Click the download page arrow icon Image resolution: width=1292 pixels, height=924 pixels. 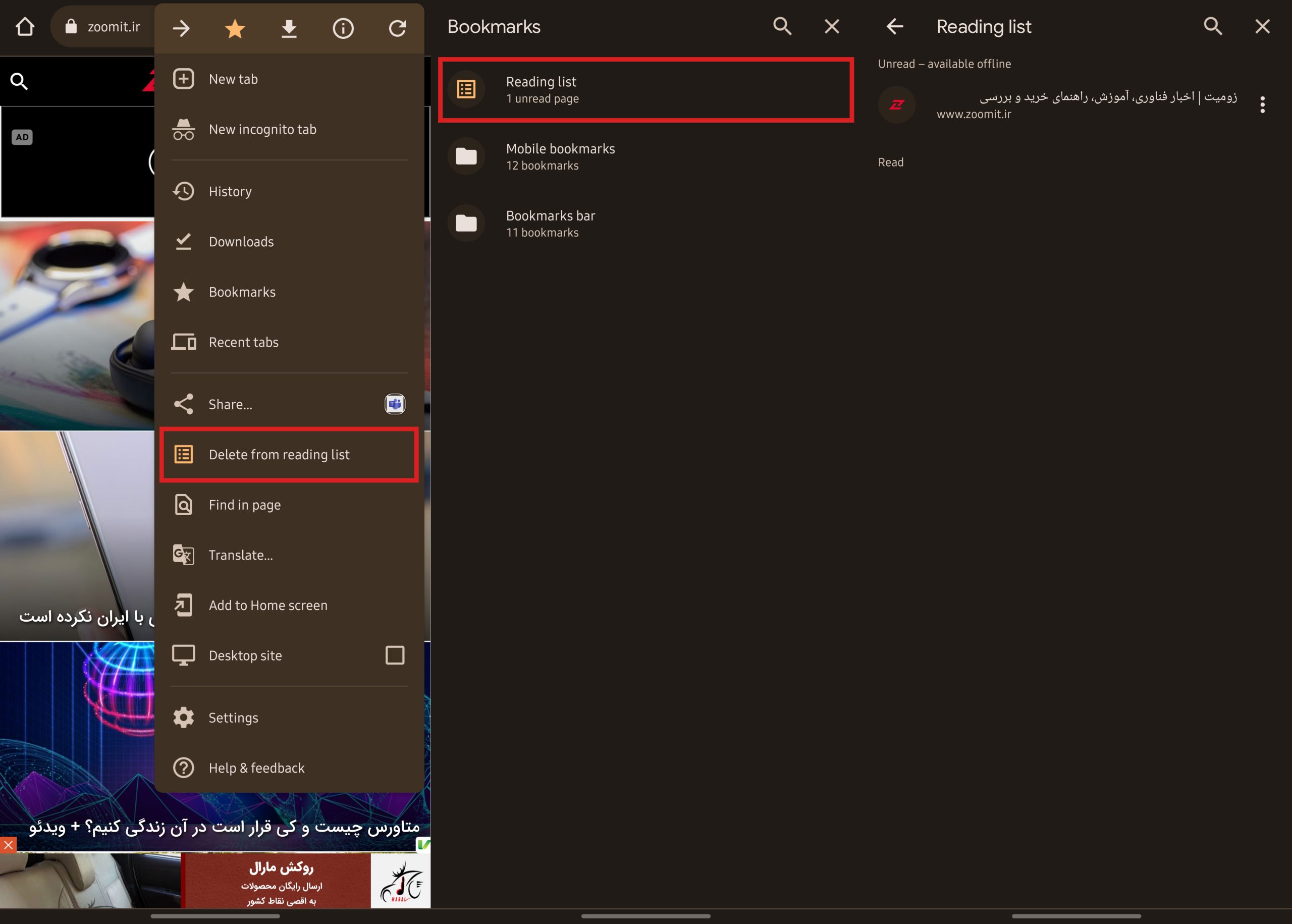coord(289,28)
